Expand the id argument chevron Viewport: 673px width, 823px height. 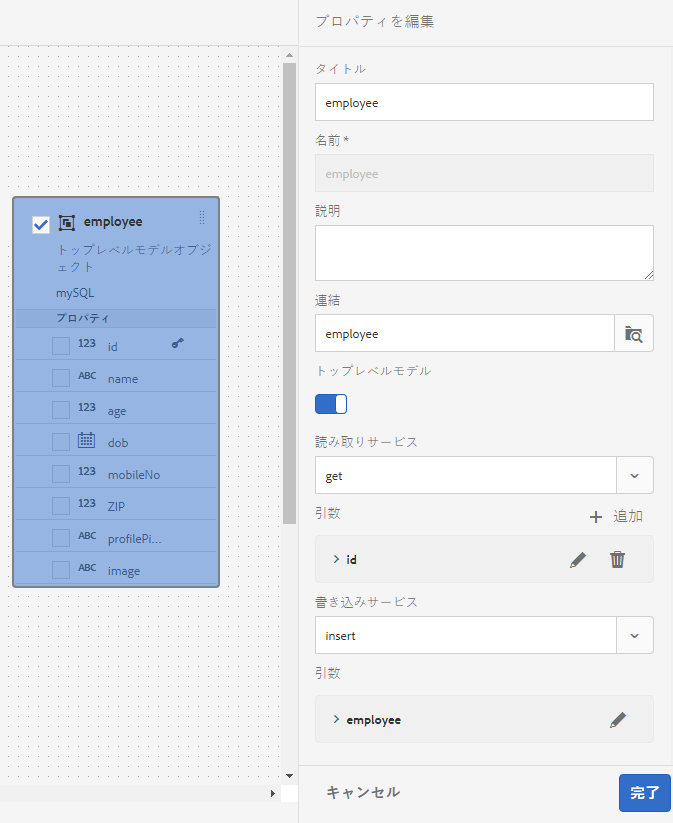[336, 559]
